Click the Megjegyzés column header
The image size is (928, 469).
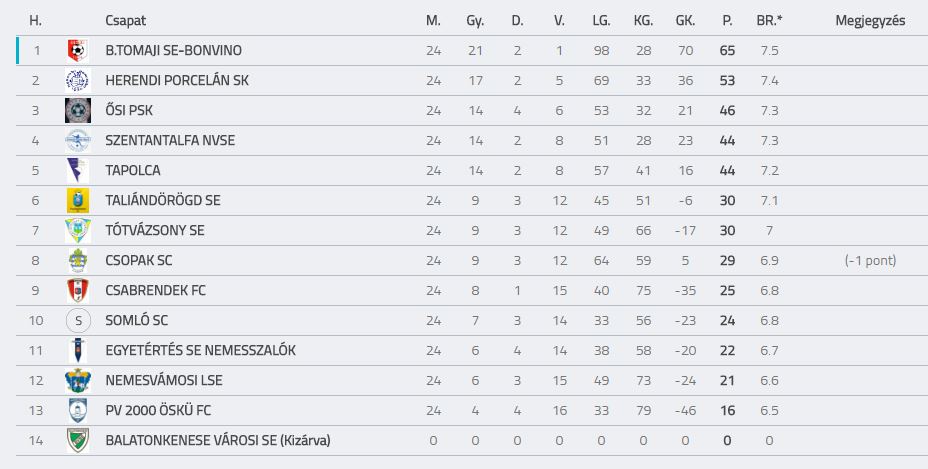tap(870, 21)
